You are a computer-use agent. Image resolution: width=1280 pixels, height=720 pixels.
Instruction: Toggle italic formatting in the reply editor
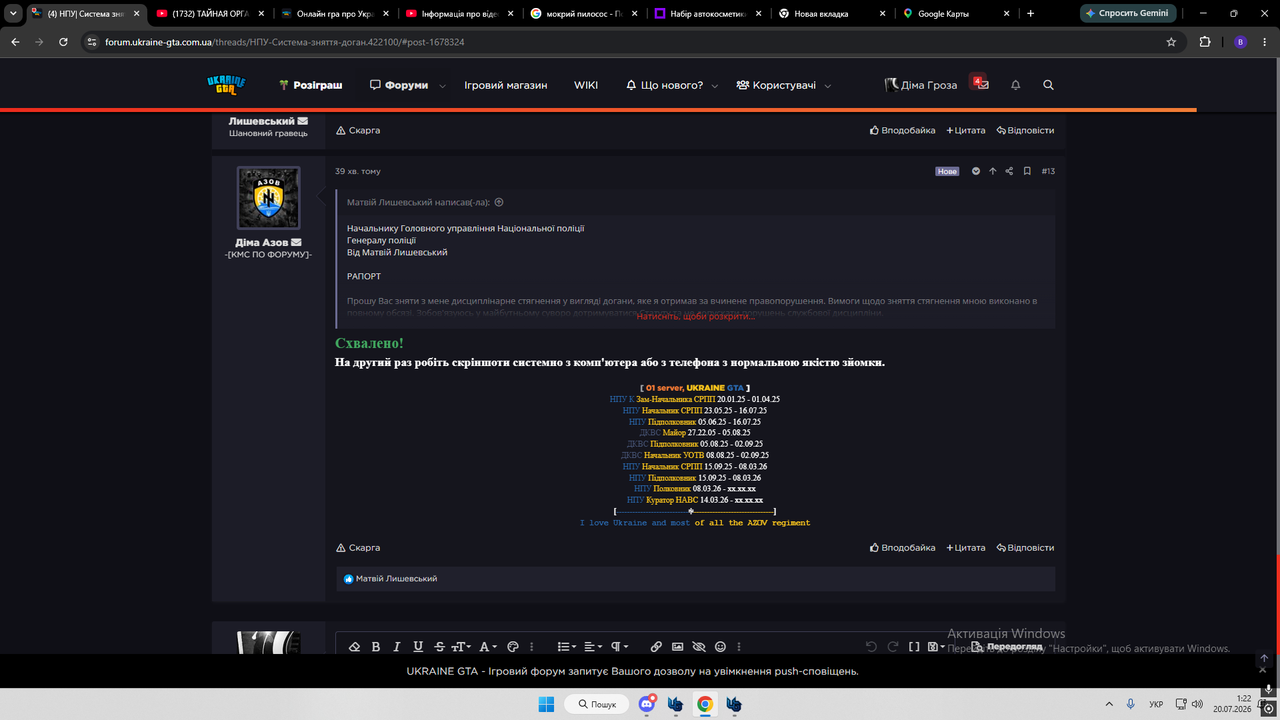[x=397, y=647]
